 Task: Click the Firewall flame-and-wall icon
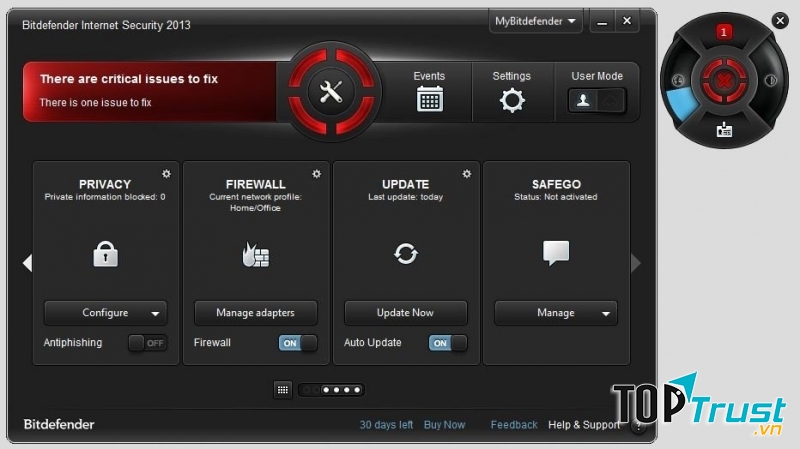tap(255, 254)
